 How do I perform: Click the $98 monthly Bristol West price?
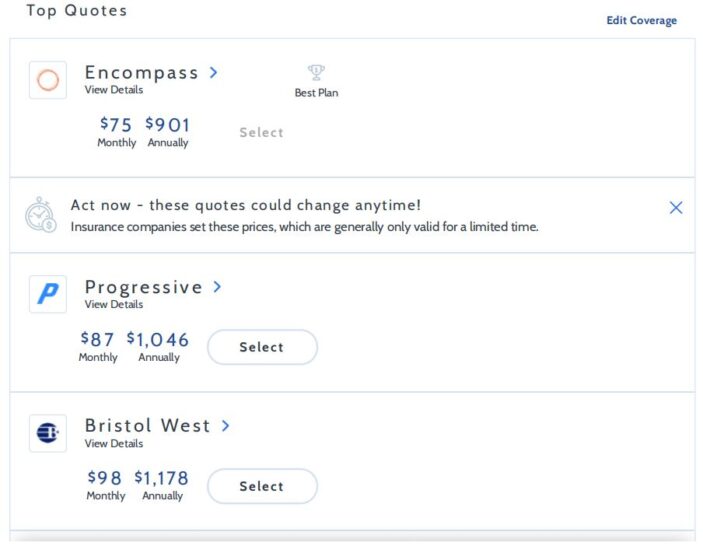(104, 478)
